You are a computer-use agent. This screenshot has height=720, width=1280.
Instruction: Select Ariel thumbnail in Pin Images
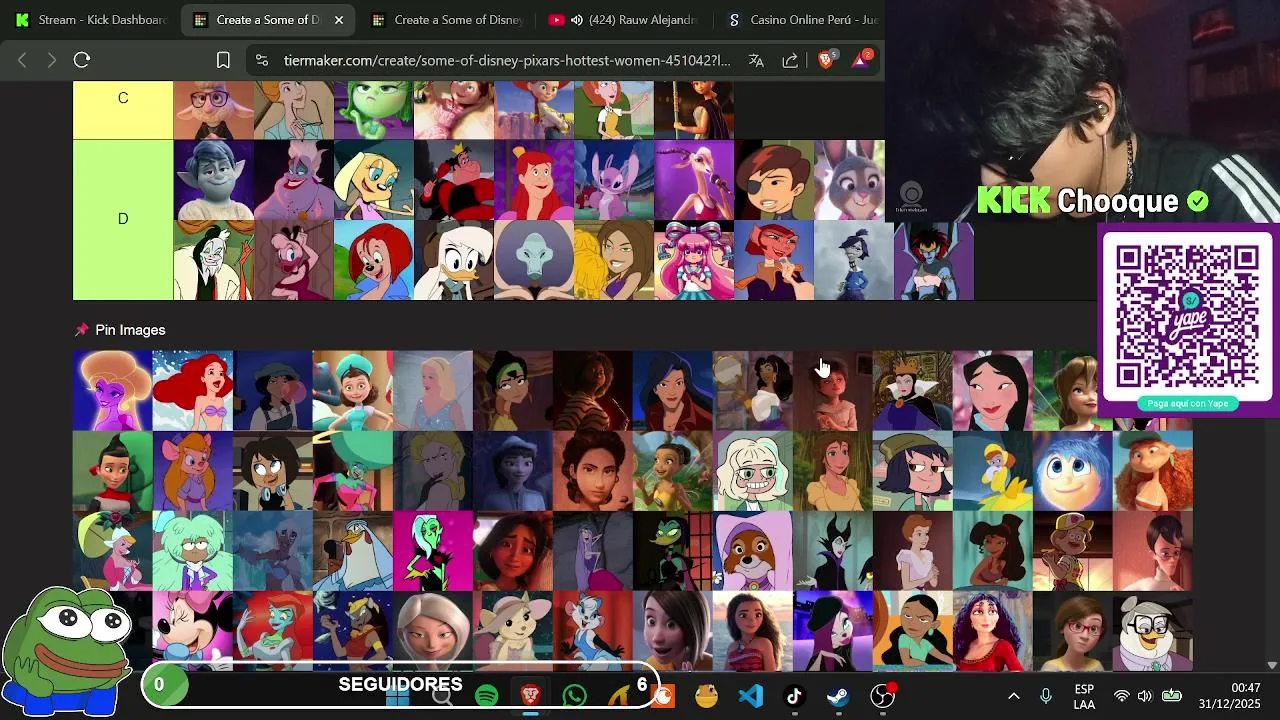click(x=193, y=390)
